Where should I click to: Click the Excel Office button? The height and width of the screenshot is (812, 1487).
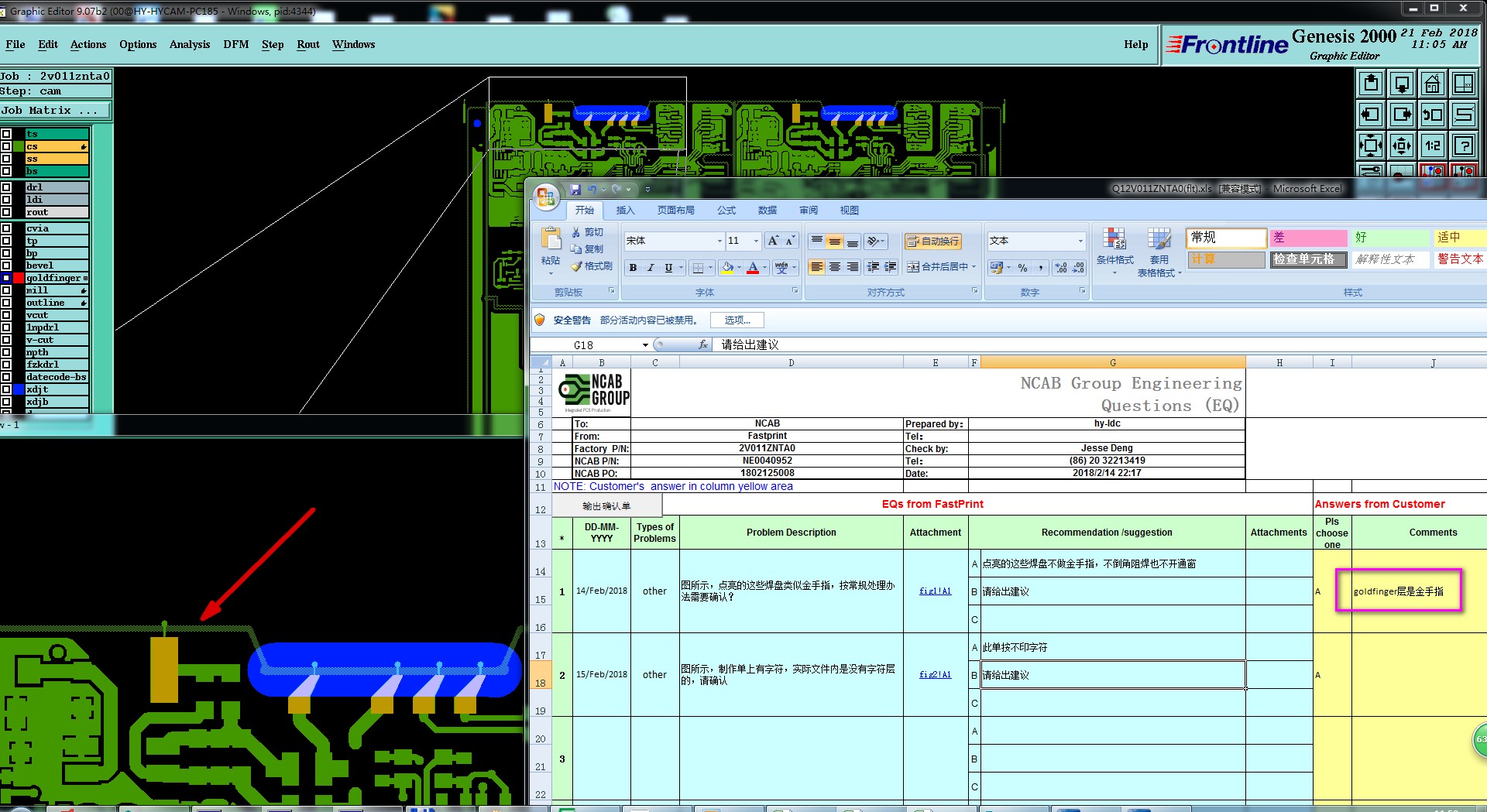pyautogui.click(x=546, y=196)
